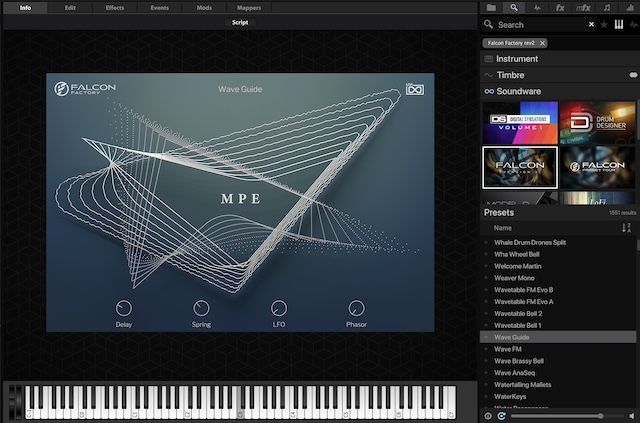Screen dimensions: 640x423
Task: Select the Wave FM preset
Action: coord(507,349)
